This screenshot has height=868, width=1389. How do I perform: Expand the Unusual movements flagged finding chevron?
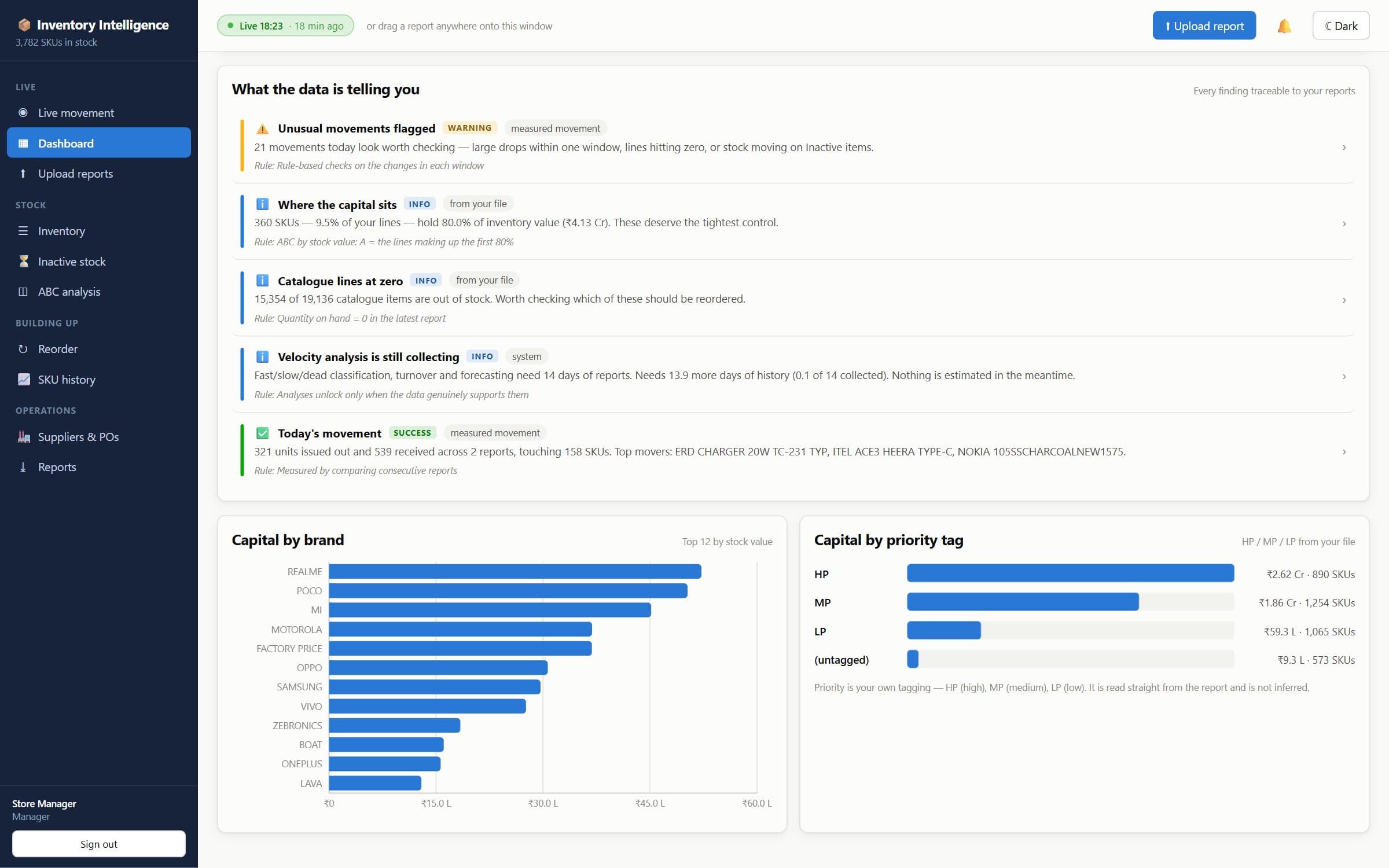point(1344,148)
